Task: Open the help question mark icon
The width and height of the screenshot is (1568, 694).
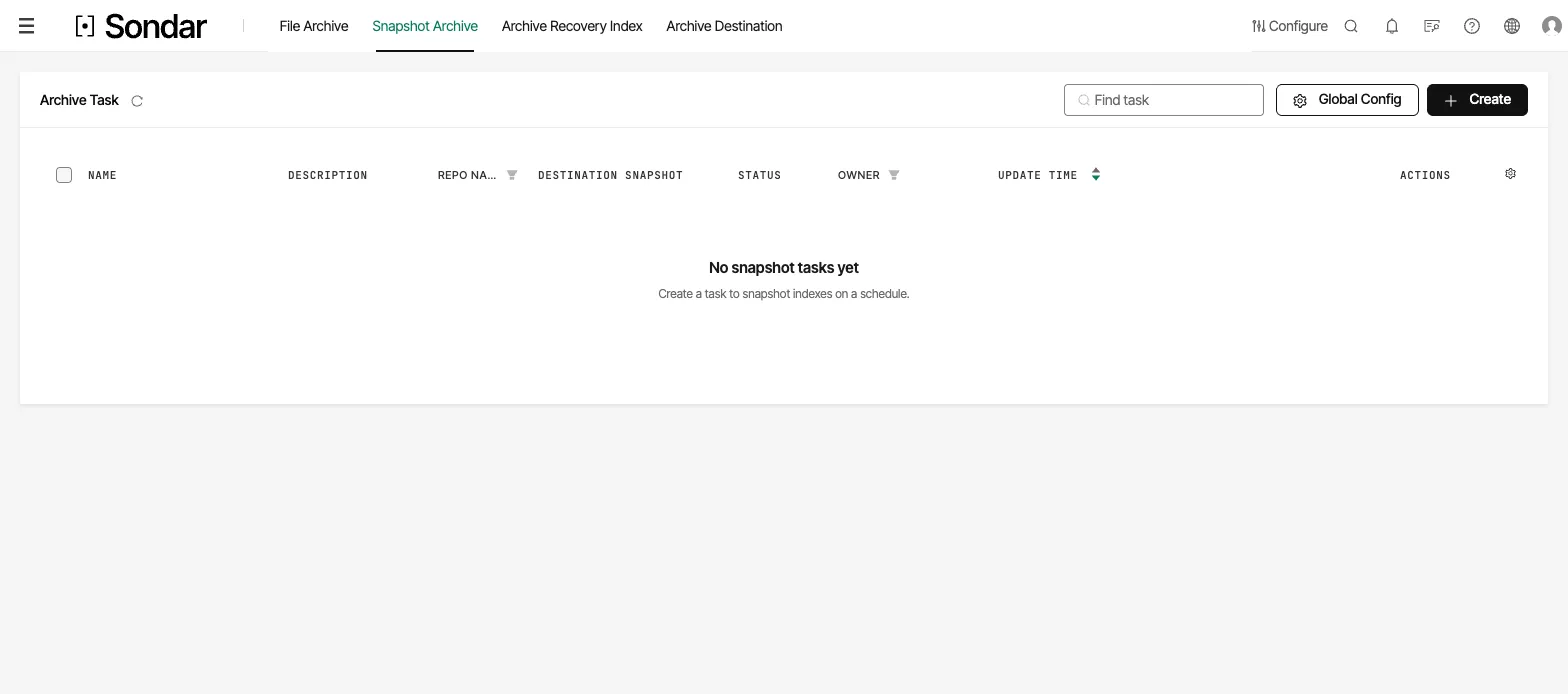Action: pyautogui.click(x=1472, y=26)
